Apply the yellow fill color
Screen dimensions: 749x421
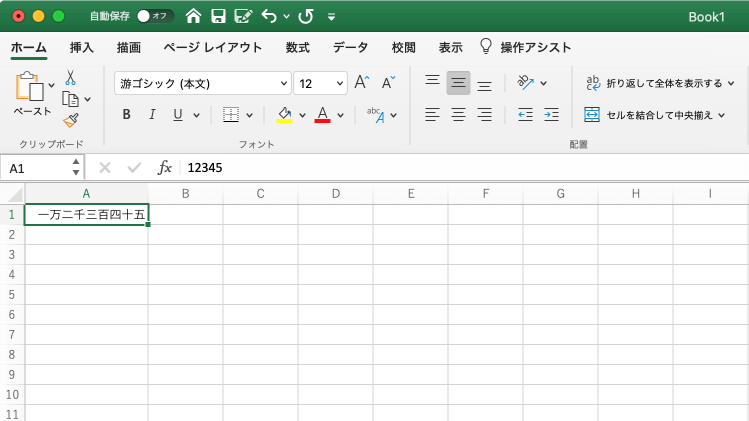284,115
